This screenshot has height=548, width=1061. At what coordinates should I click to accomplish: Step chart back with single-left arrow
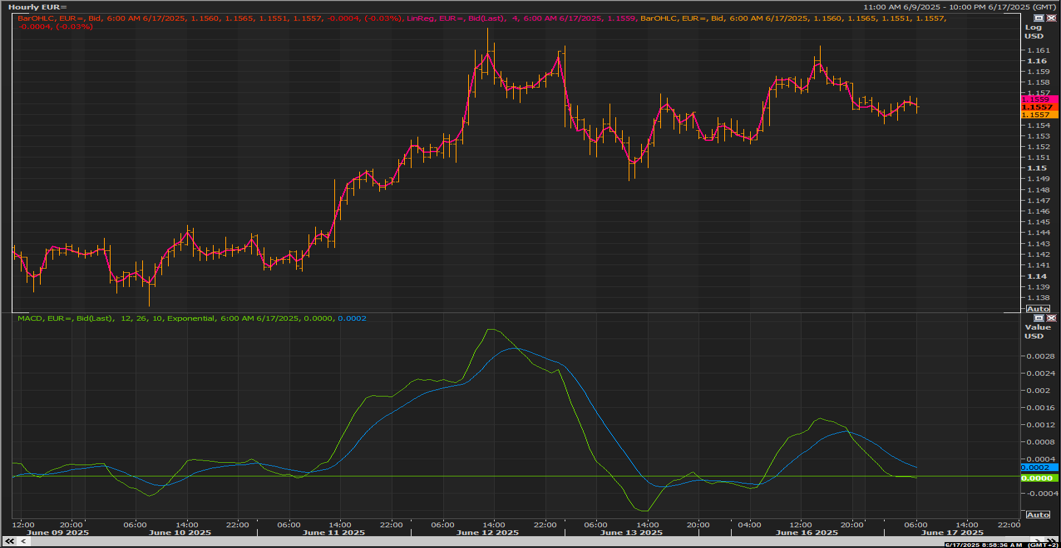24,541
